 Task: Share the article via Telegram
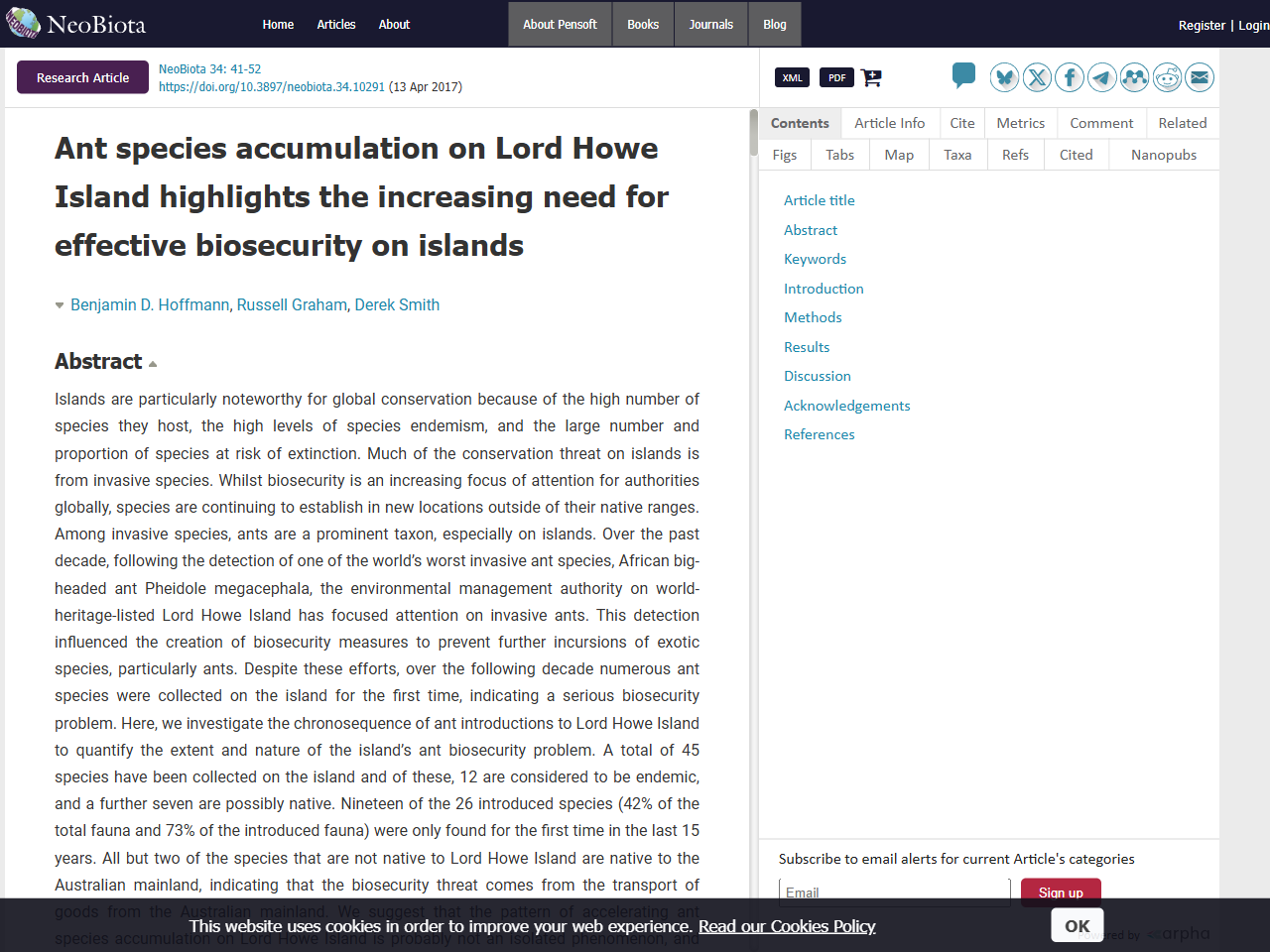click(x=1102, y=76)
